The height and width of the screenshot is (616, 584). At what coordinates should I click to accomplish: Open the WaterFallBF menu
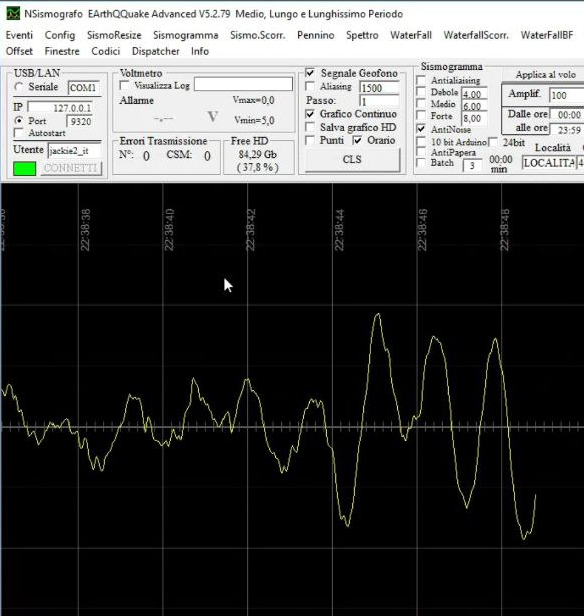coord(547,35)
